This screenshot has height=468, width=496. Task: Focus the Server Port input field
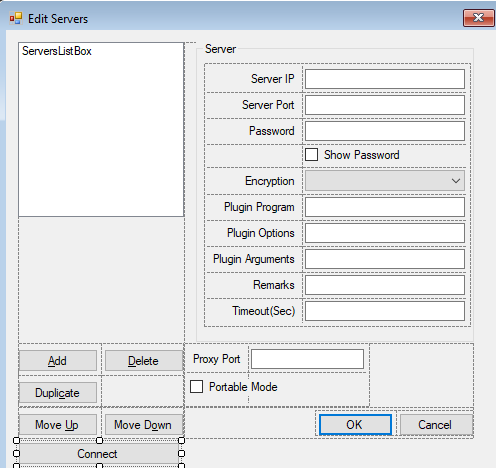pos(385,105)
